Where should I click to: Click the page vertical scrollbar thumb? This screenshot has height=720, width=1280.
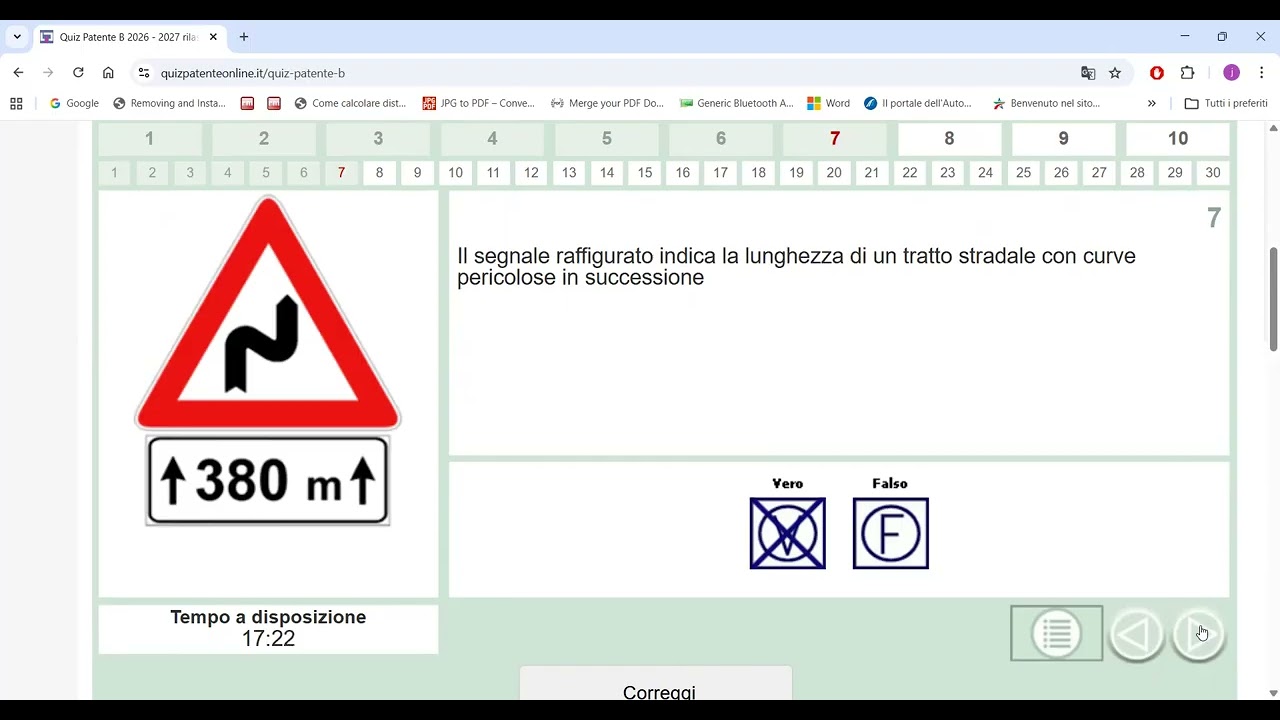pyautogui.click(x=1273, y=299)
